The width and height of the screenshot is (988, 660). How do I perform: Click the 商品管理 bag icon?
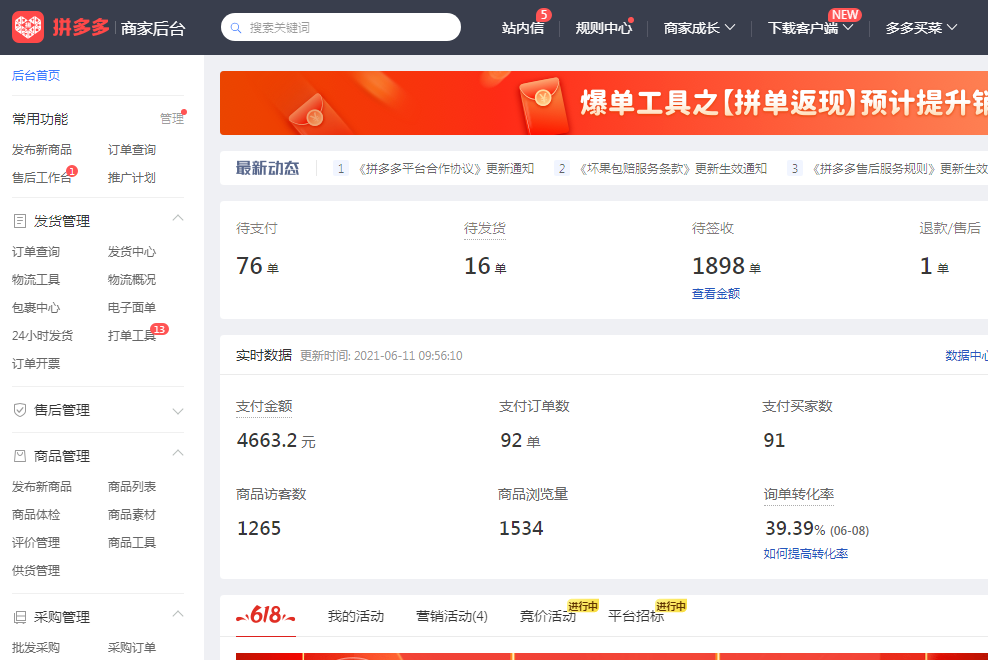click(x=20, y=456)
